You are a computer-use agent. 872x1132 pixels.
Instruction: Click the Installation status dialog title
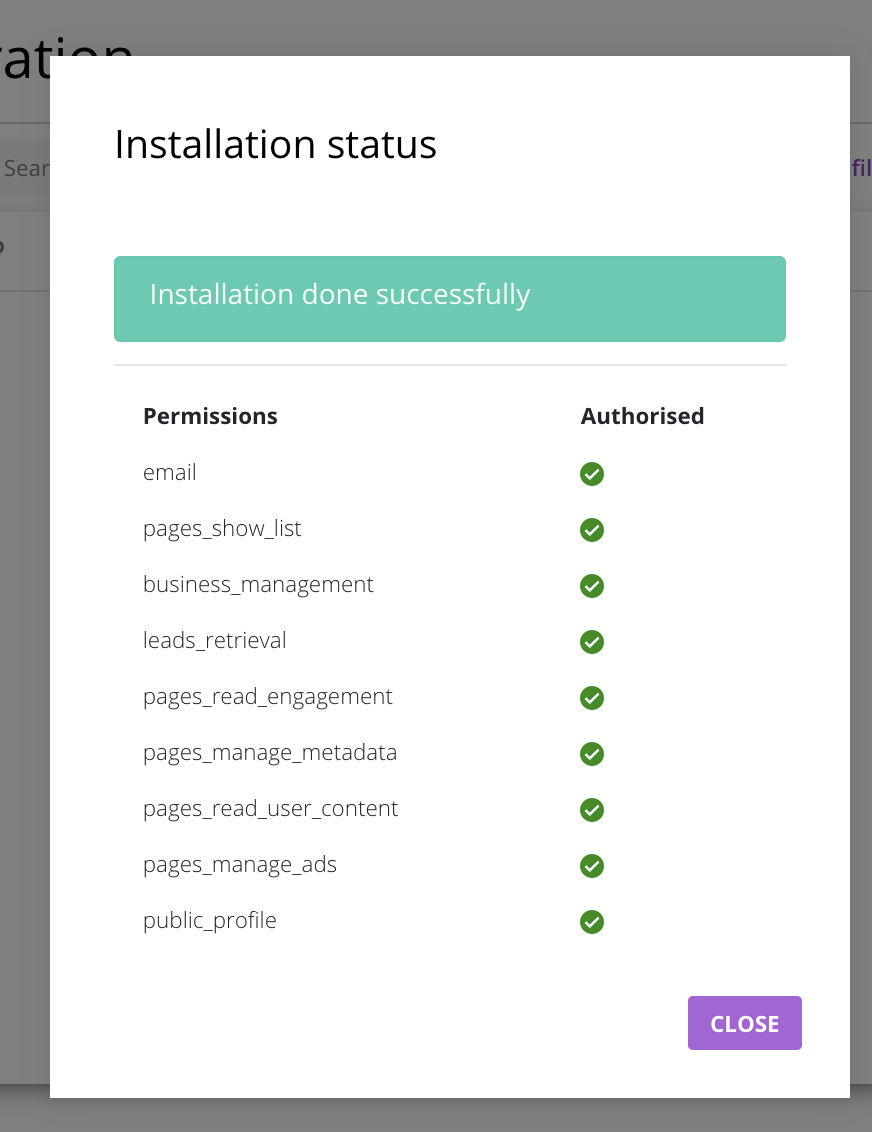275,145
